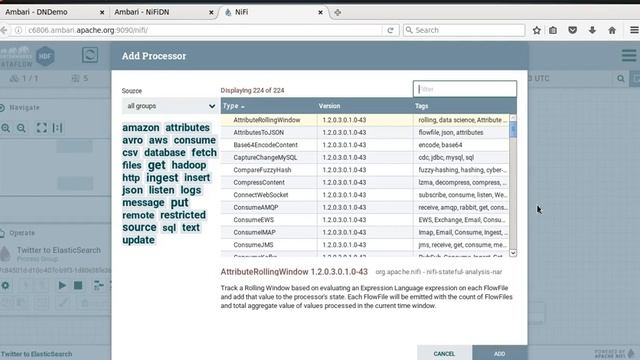Screen dimensions: 640x360
Task: Select the ConnectWebSocket processor
Action: point(364,195)
